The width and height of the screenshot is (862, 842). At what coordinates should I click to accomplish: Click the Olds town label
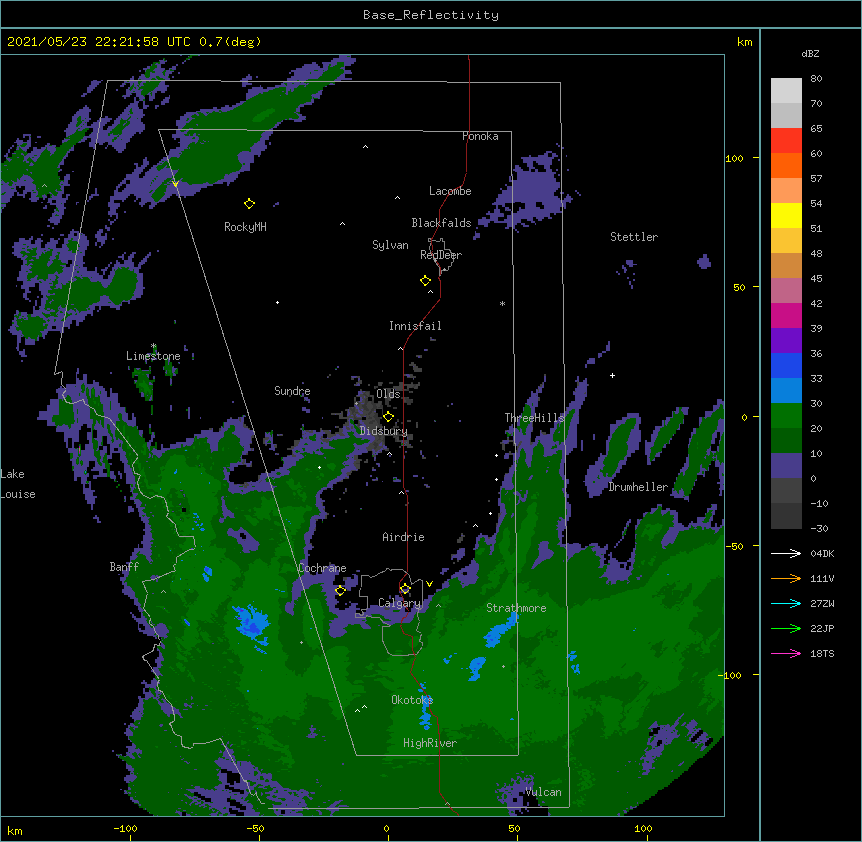(388, 394)
